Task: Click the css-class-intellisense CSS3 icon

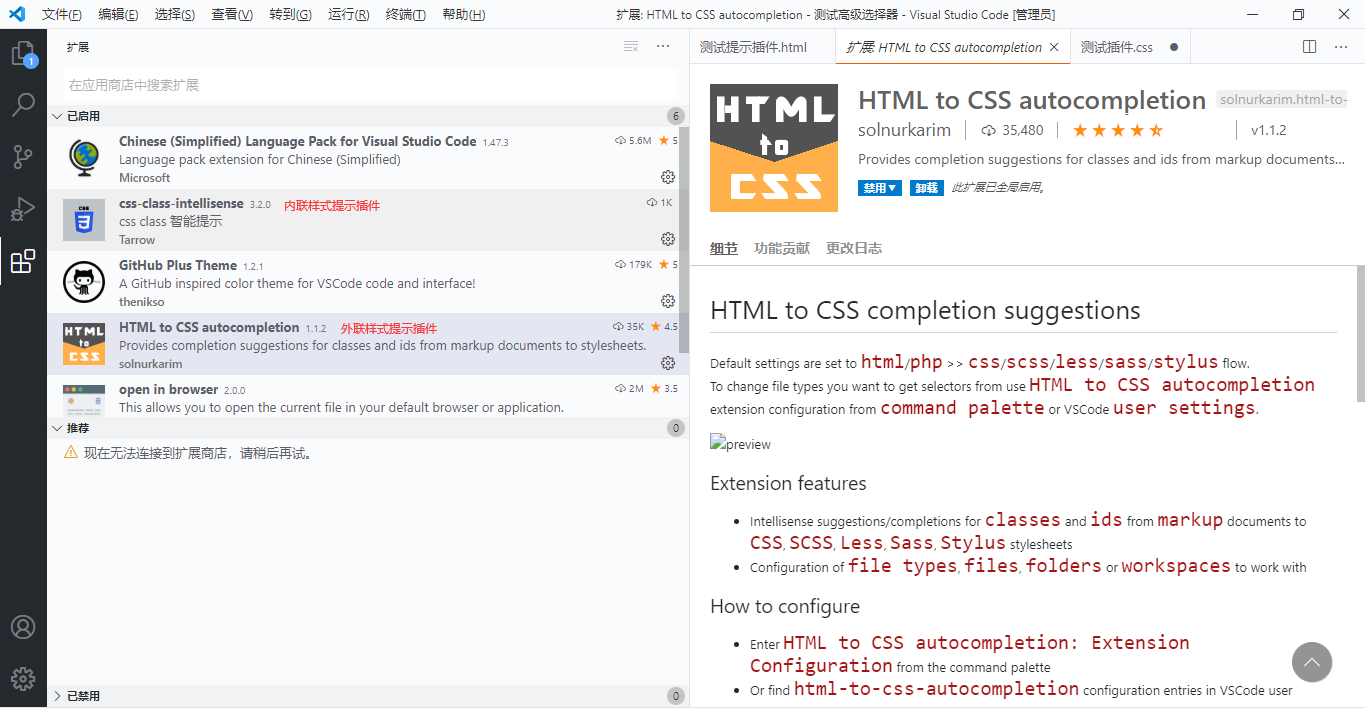Action: click(84, 220)
